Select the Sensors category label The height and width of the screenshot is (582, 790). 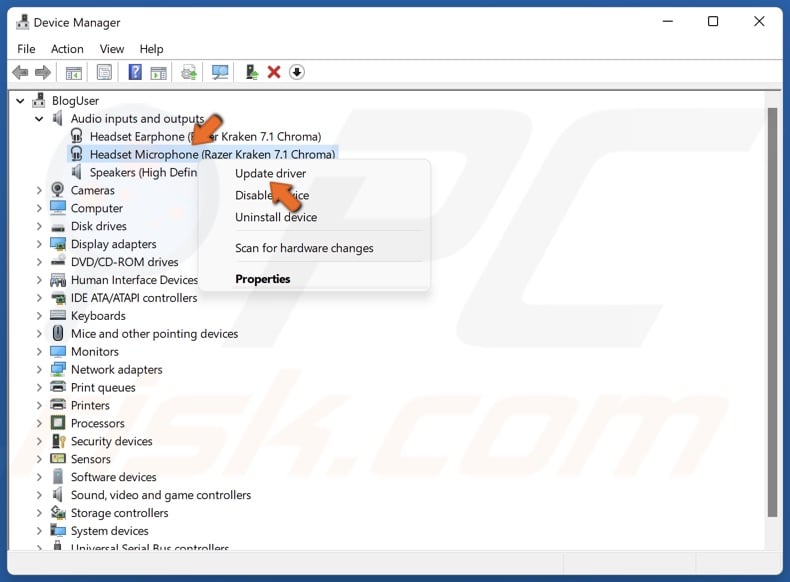[91, 459]
